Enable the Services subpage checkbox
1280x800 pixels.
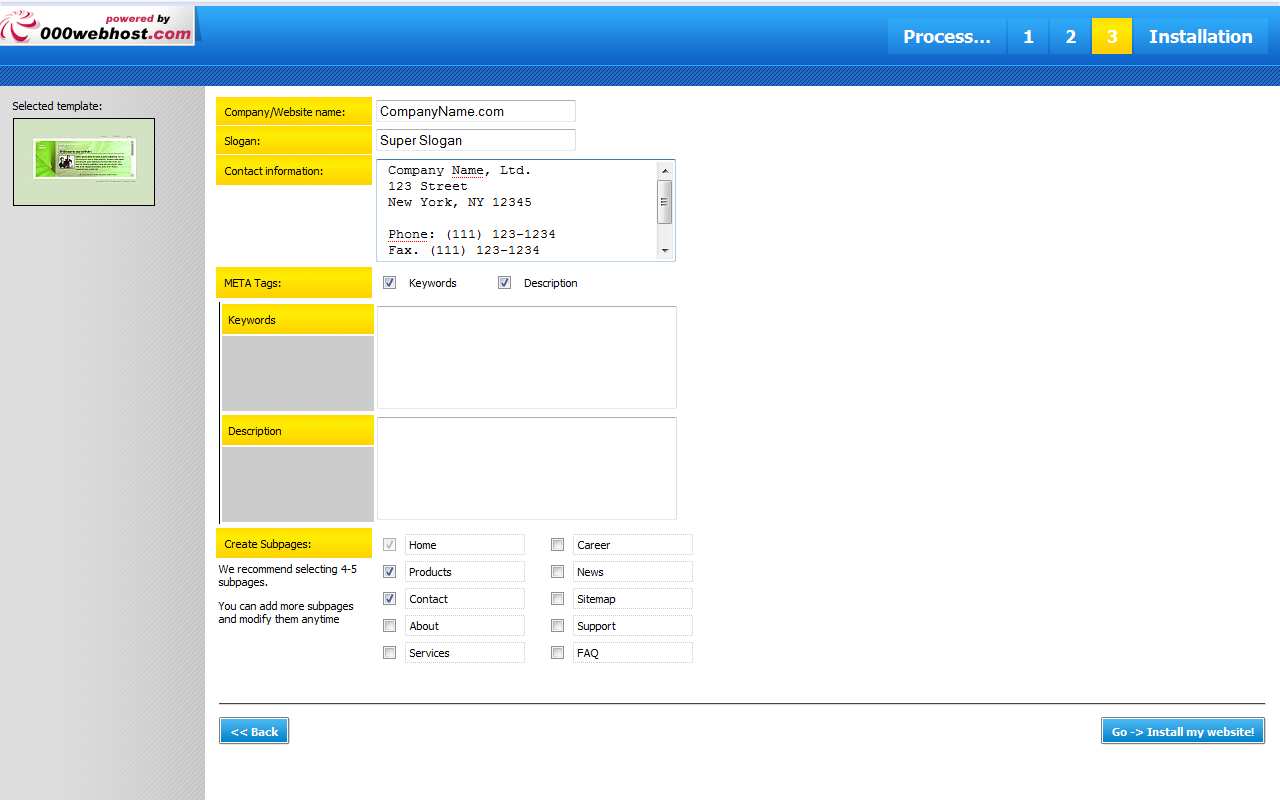(x=390, y=653)
